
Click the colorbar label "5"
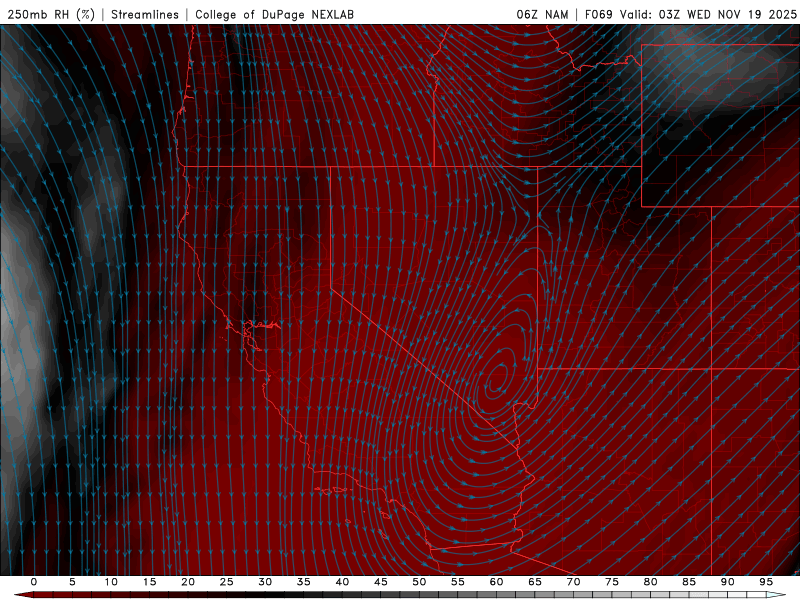click(72, 582)
